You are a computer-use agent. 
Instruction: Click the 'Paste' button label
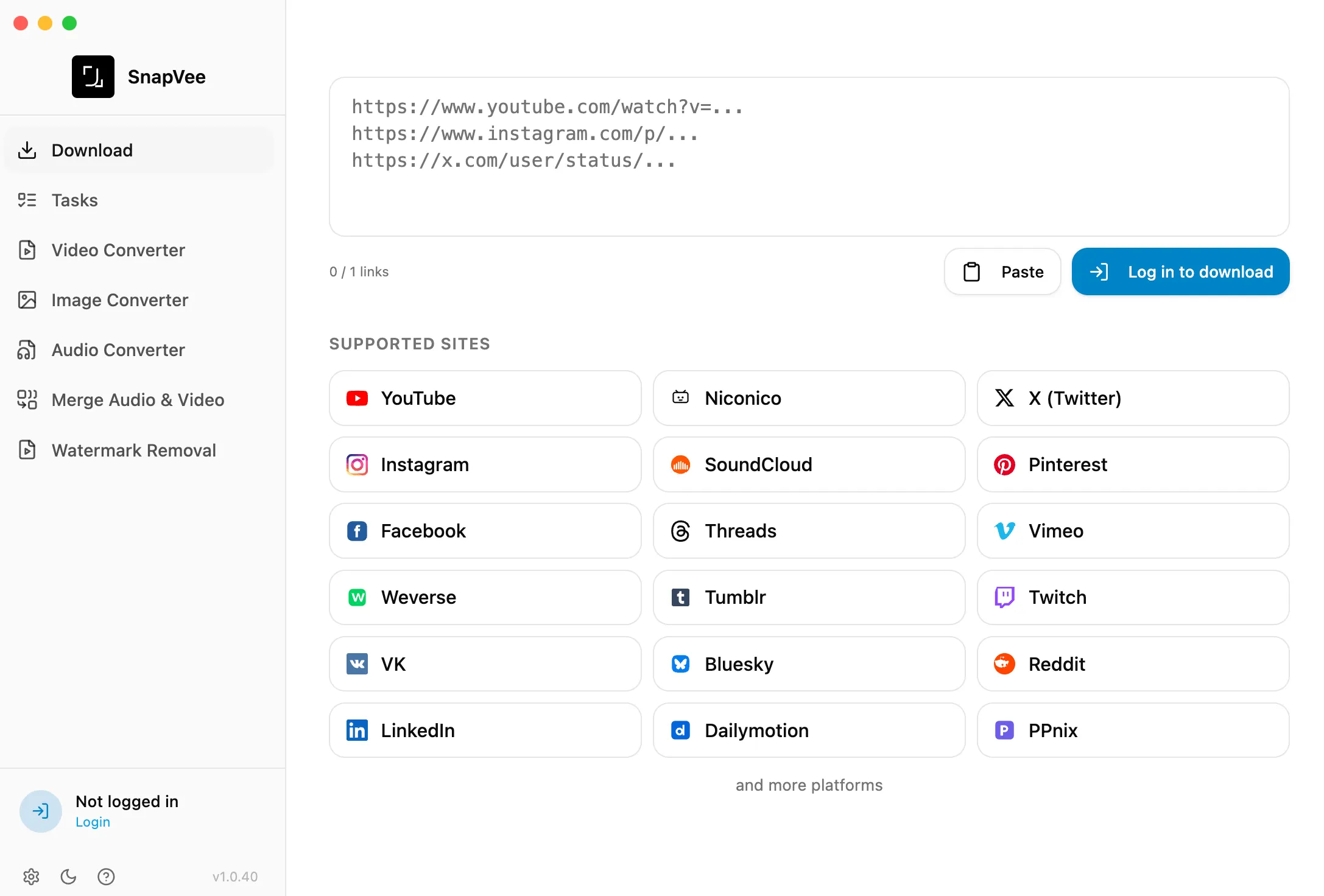point(1023,271)
